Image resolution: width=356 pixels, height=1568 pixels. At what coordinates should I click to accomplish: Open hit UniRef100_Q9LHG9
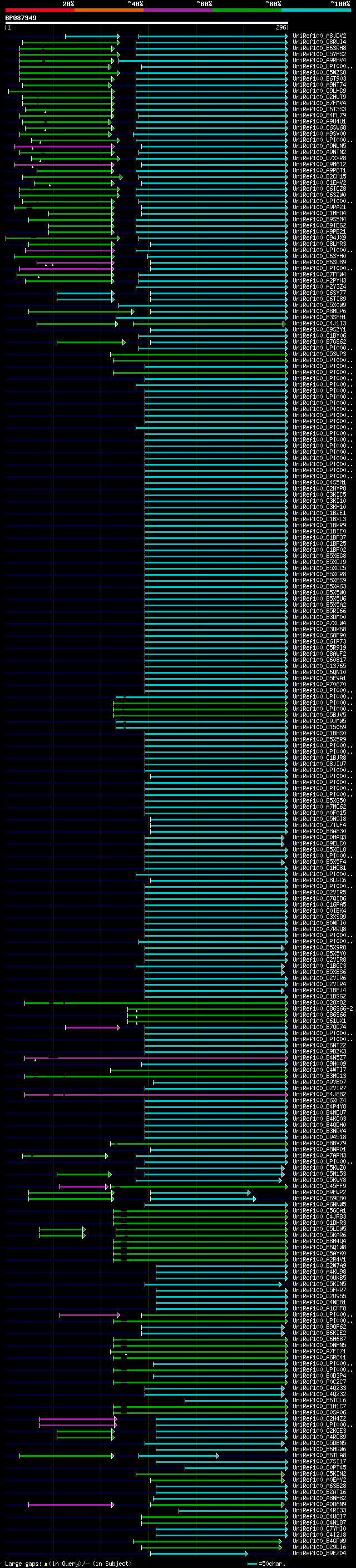[x=319, y=91]
